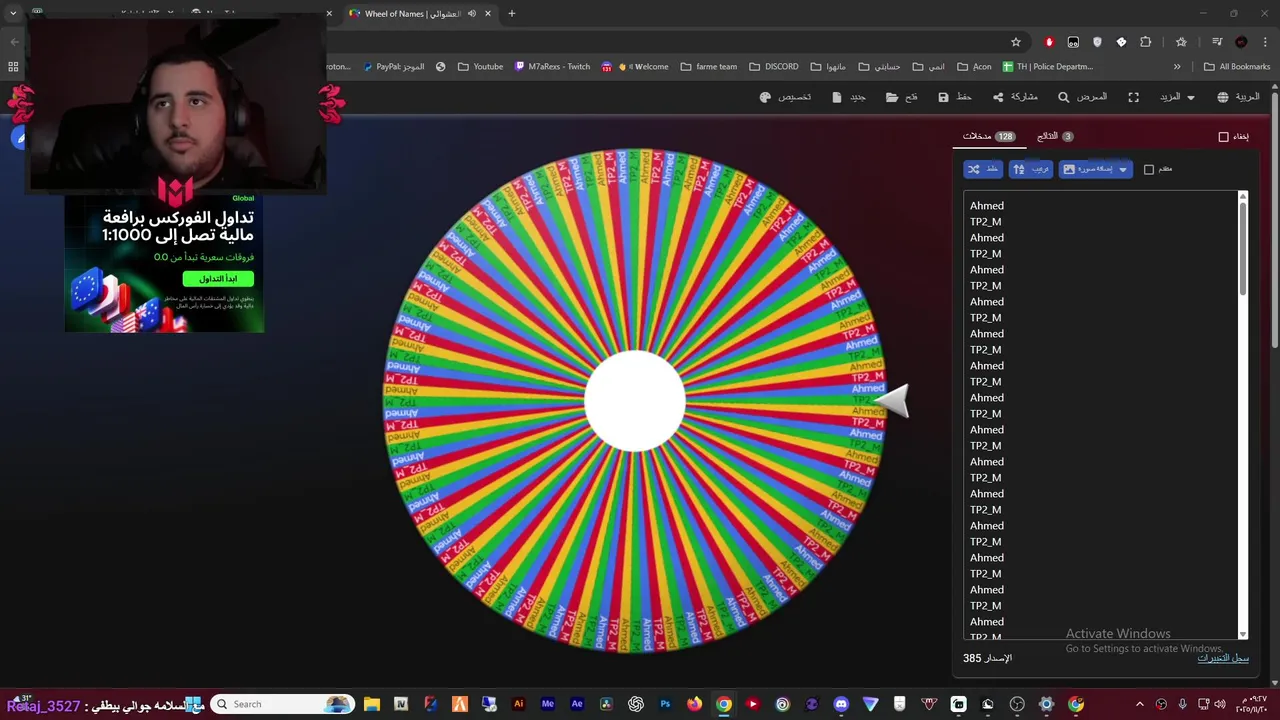Open the DISCORD bookmarks folder
Screen dimensions: 1280x720
click(x=773, y=67)
